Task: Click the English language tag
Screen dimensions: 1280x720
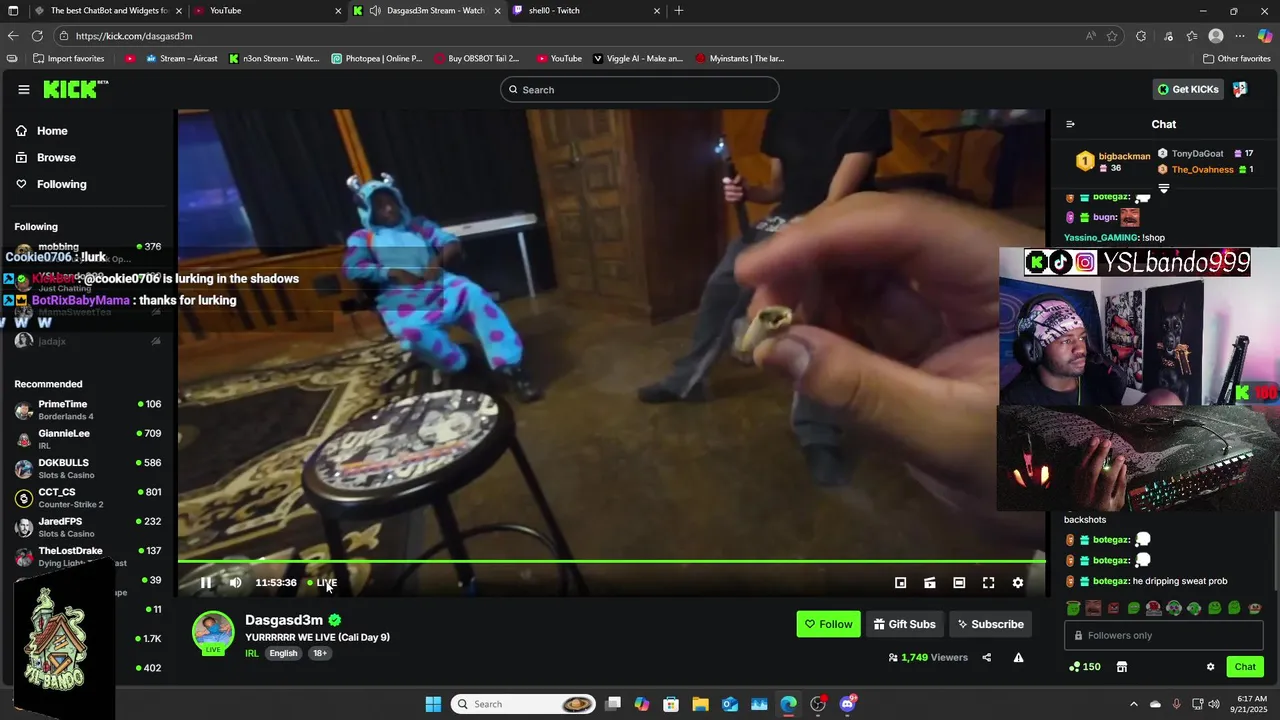Action: coord(283,653)
